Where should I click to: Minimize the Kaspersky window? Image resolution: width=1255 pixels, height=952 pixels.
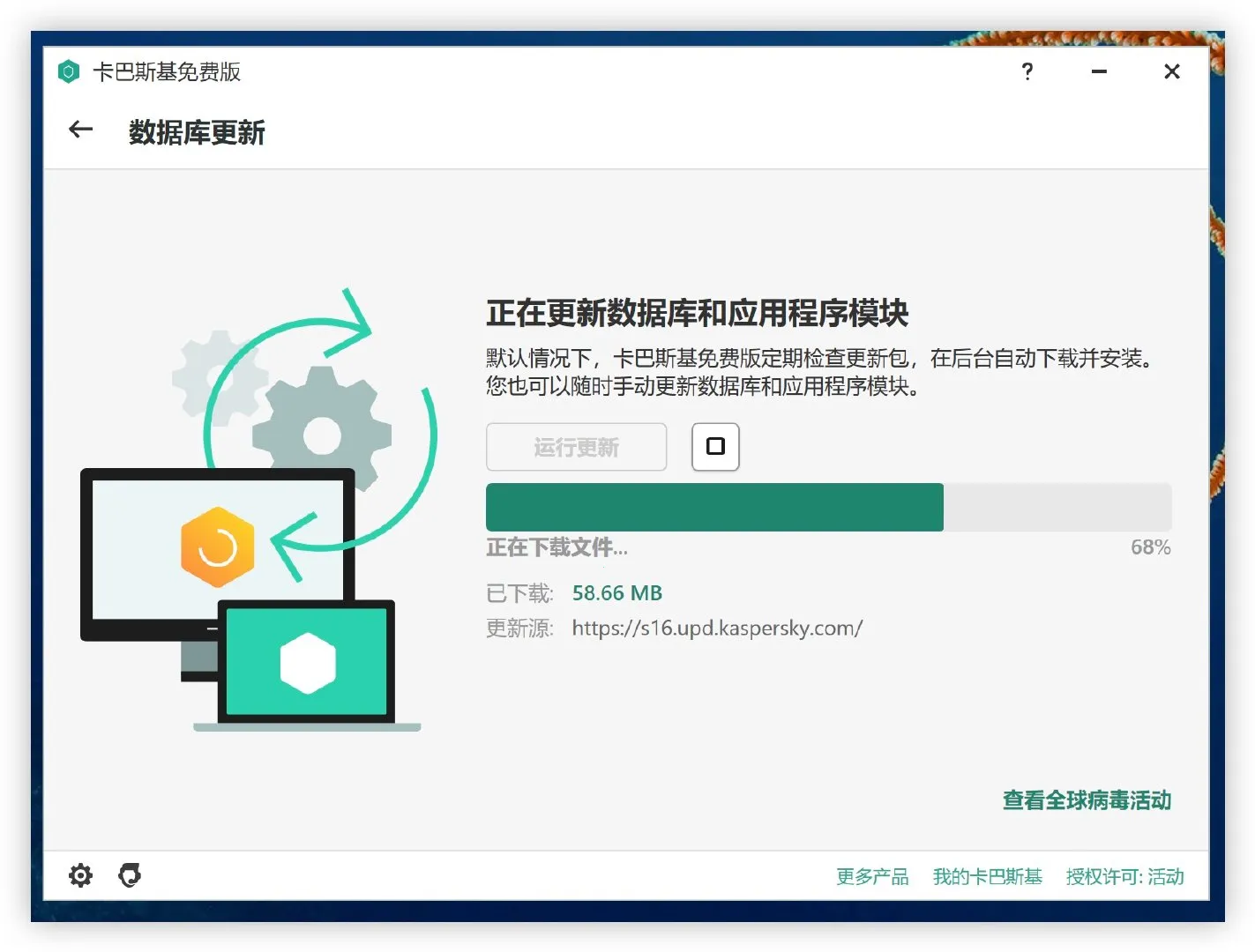click(x=1099, y=72)
